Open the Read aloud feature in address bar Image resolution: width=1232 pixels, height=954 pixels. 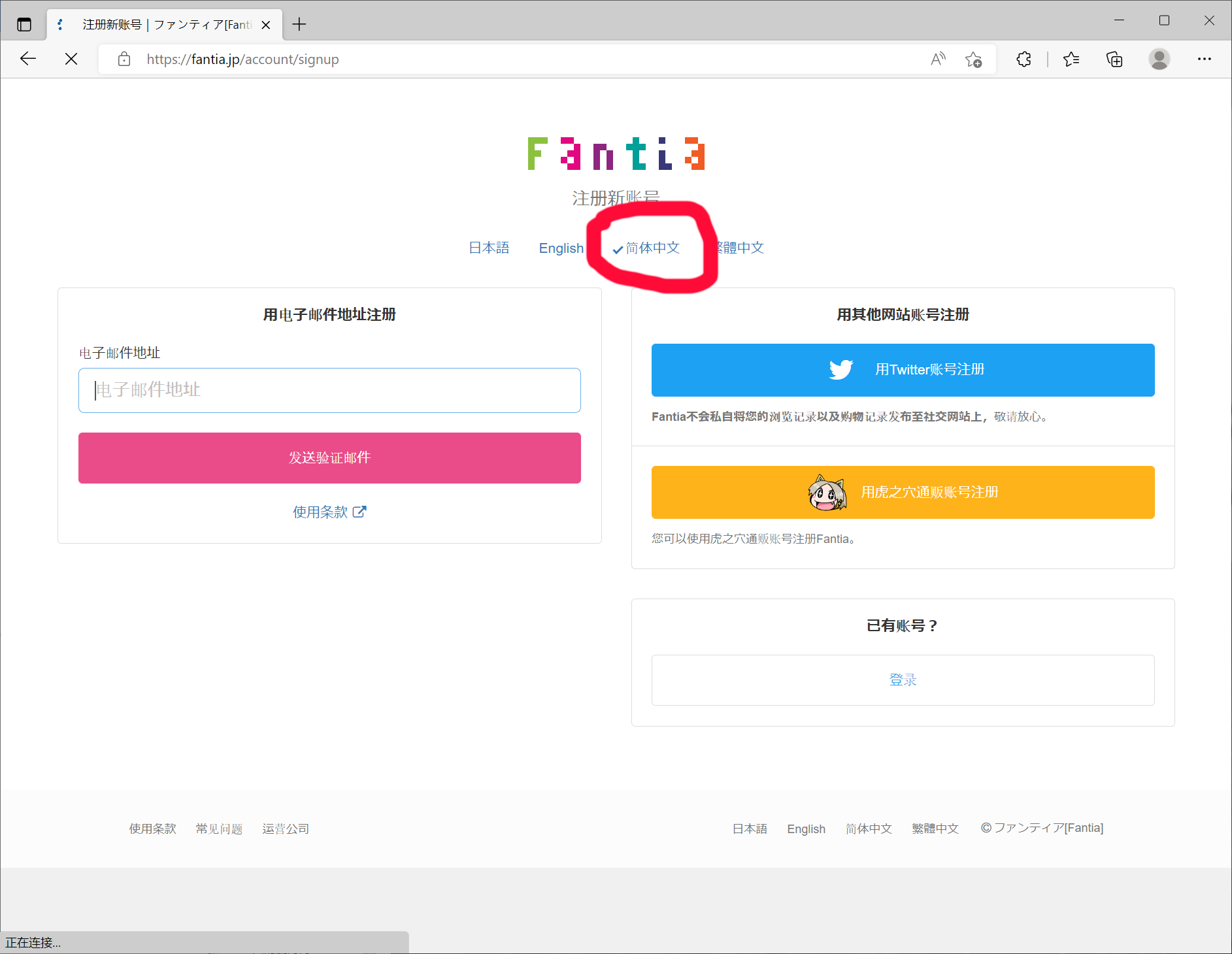pyautogui.click(x=938, y=59)
